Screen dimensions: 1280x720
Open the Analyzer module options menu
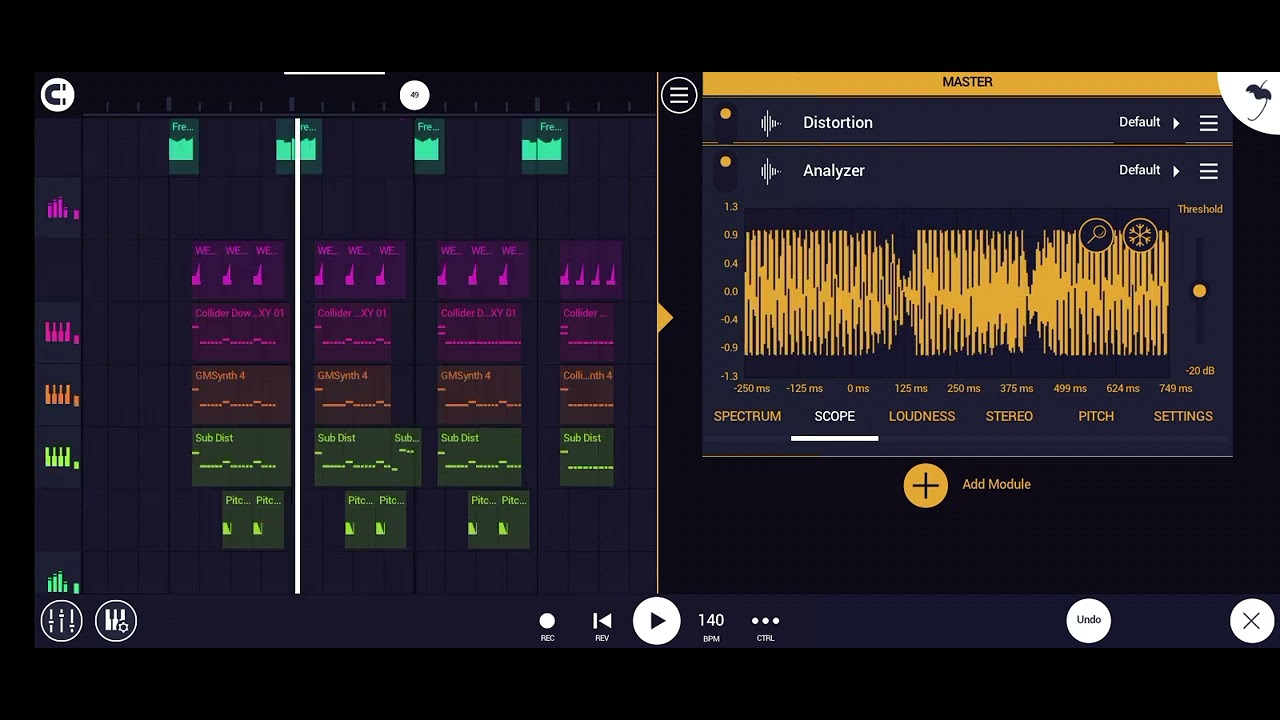coord(1209,171)
